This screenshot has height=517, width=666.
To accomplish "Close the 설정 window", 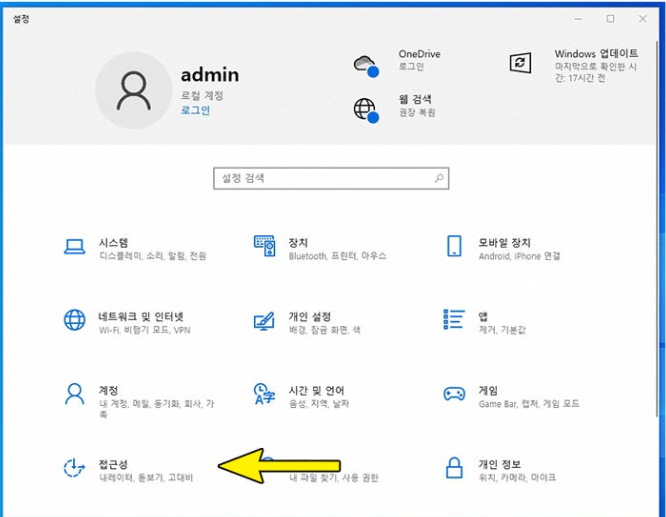I will 643,19.
